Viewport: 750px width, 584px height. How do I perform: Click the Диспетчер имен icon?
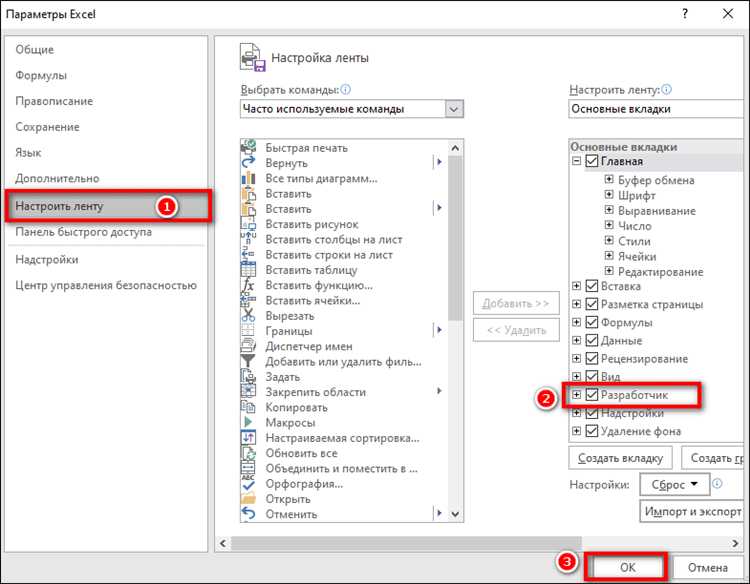pyautogui.click(x=248, y=346)
